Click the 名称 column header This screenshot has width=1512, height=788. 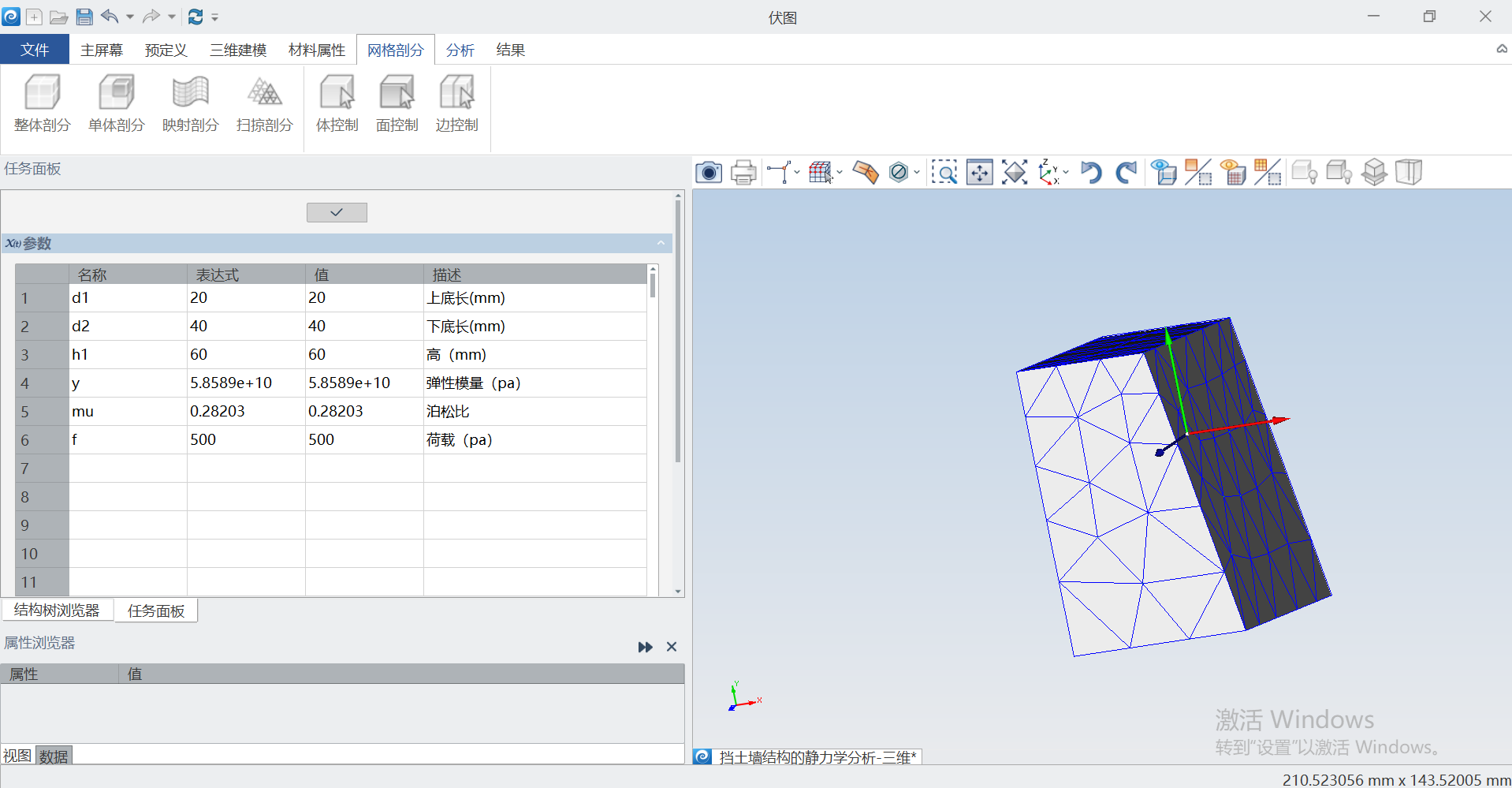point(128,274)
